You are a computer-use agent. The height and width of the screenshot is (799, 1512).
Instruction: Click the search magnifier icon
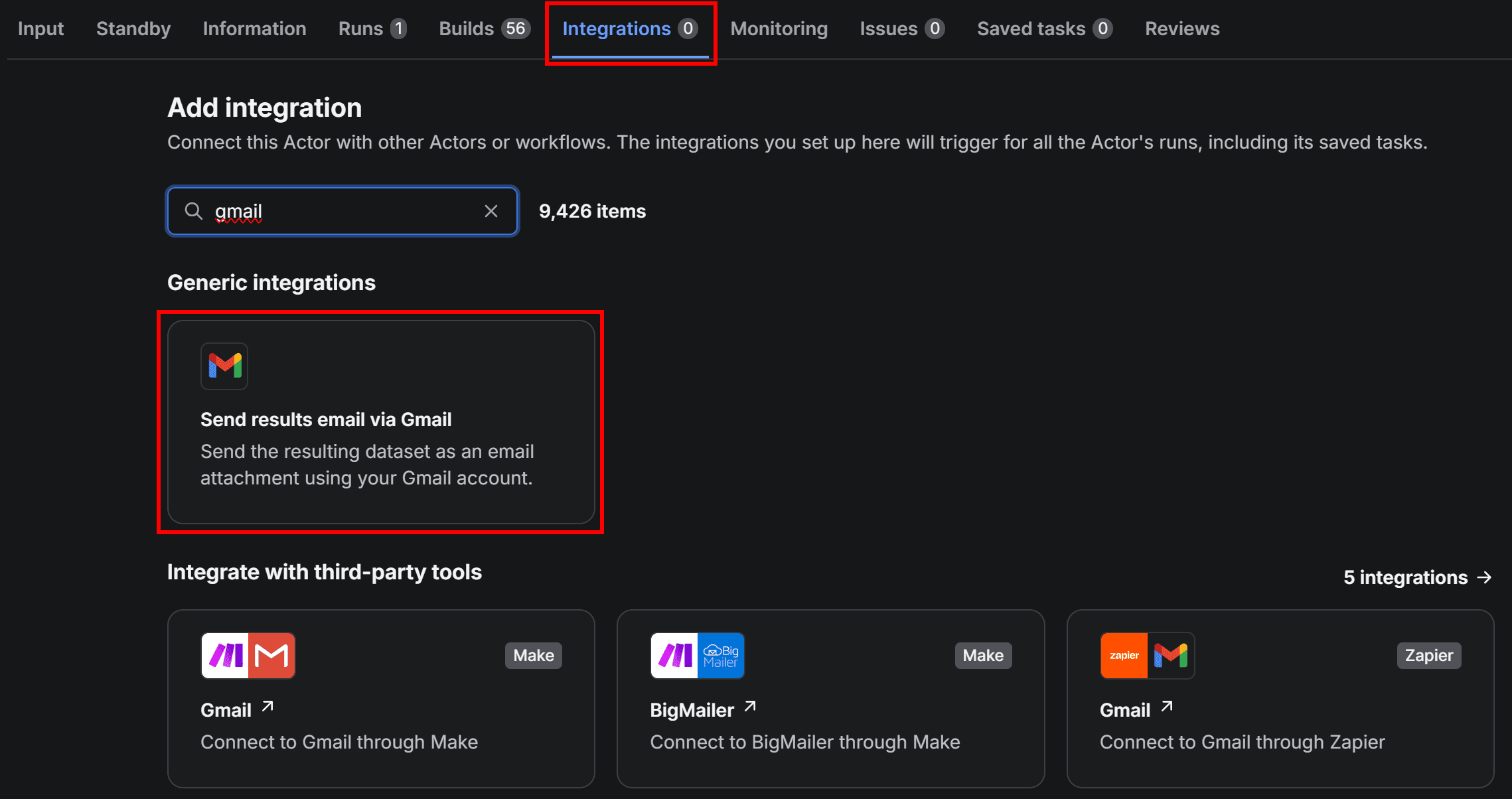(x=193, y=211)
